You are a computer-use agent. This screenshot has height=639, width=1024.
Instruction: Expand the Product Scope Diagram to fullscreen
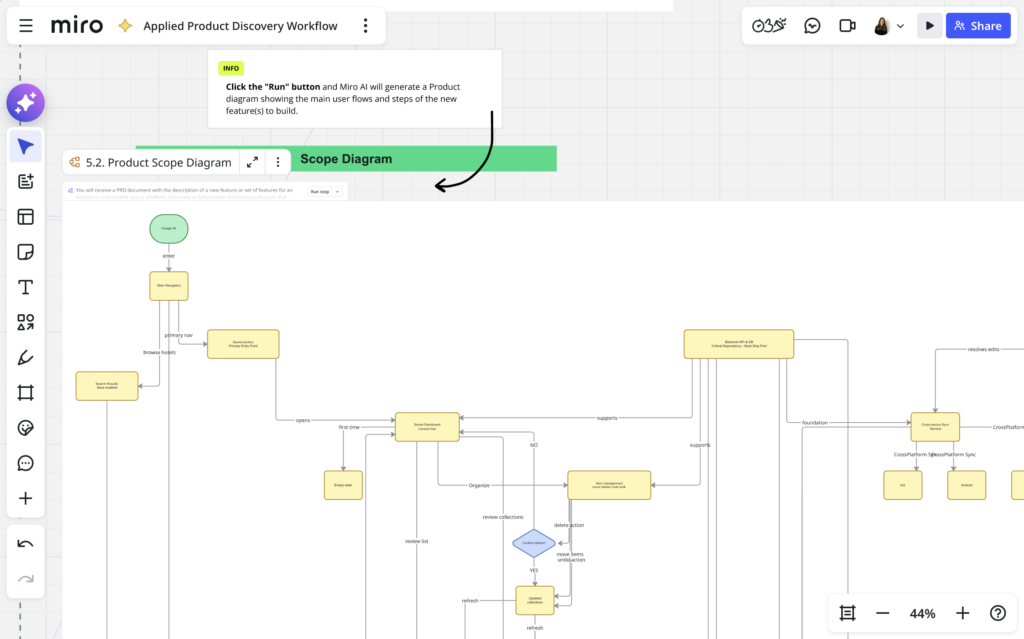(252, 162)
